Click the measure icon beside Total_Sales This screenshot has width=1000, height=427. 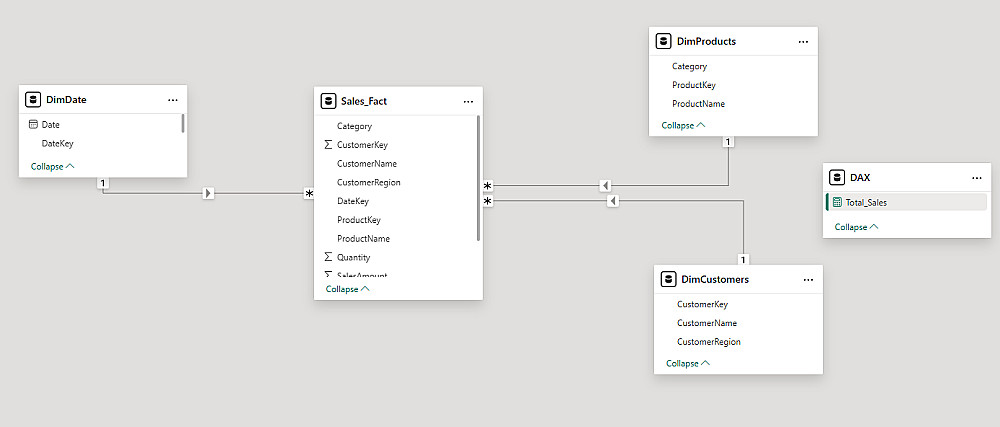coord(836,202)
